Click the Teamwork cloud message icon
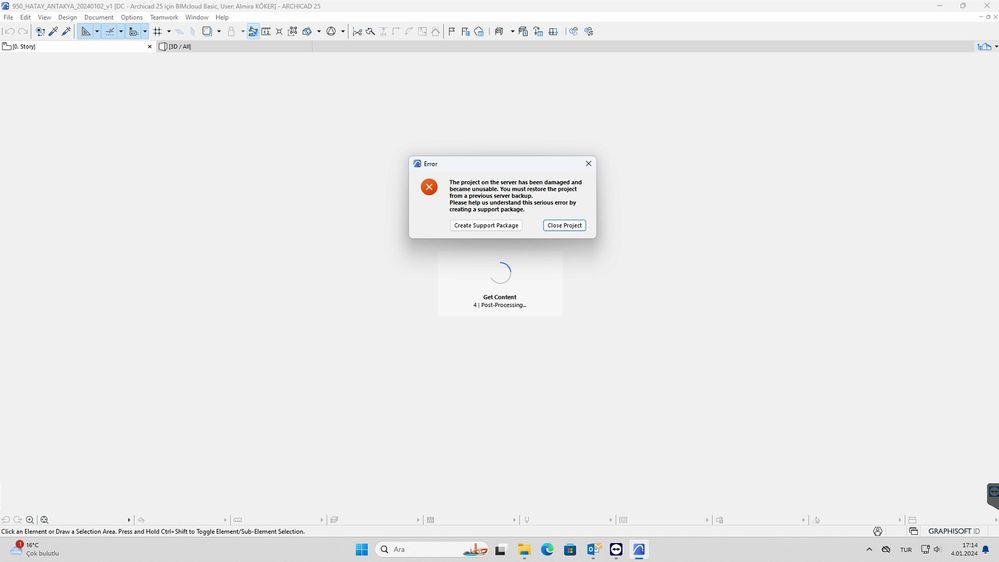Screen dimensions: 999x562 pos(479,31)
